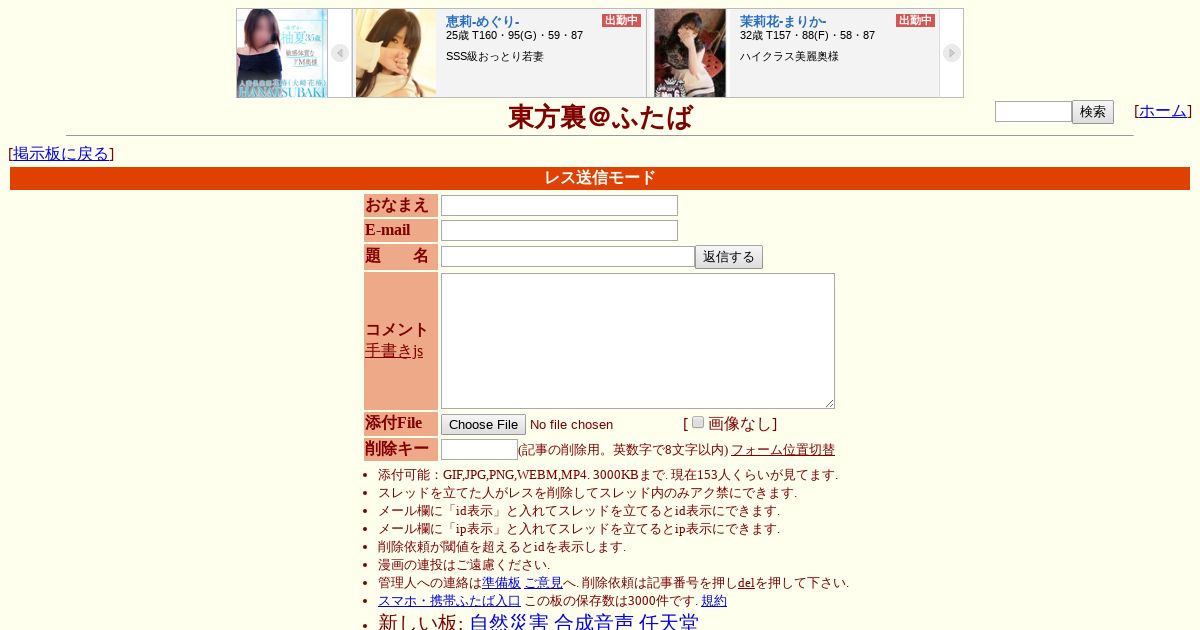
Task: Open the 恵莉-めぐり- profile photo
Action: (396, 53)
